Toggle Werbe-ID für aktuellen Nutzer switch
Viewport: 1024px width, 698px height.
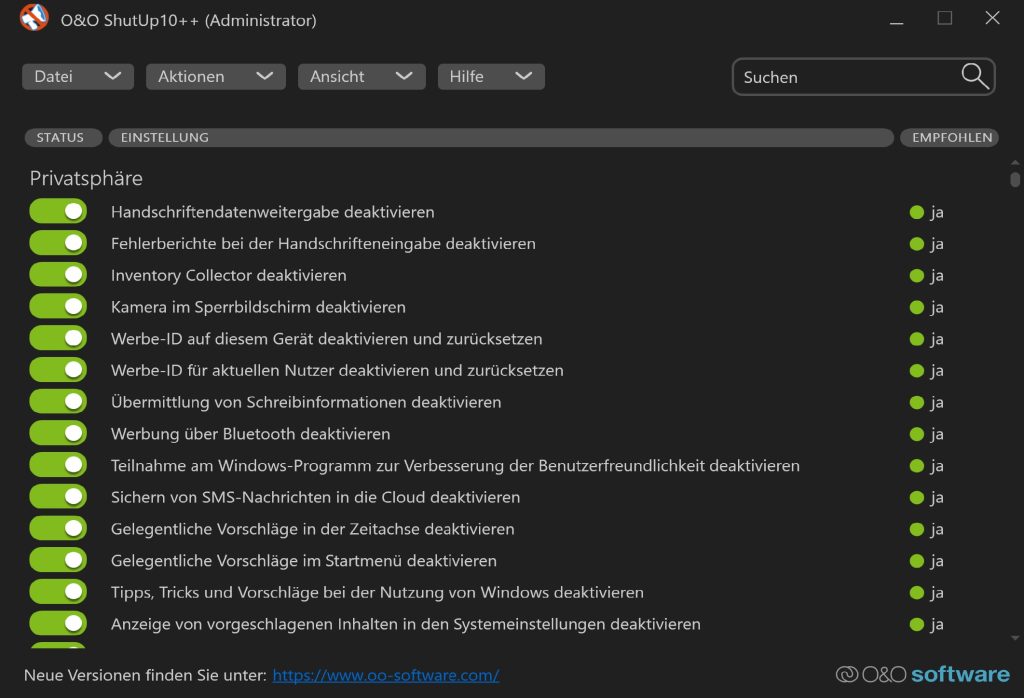(58, 370)
